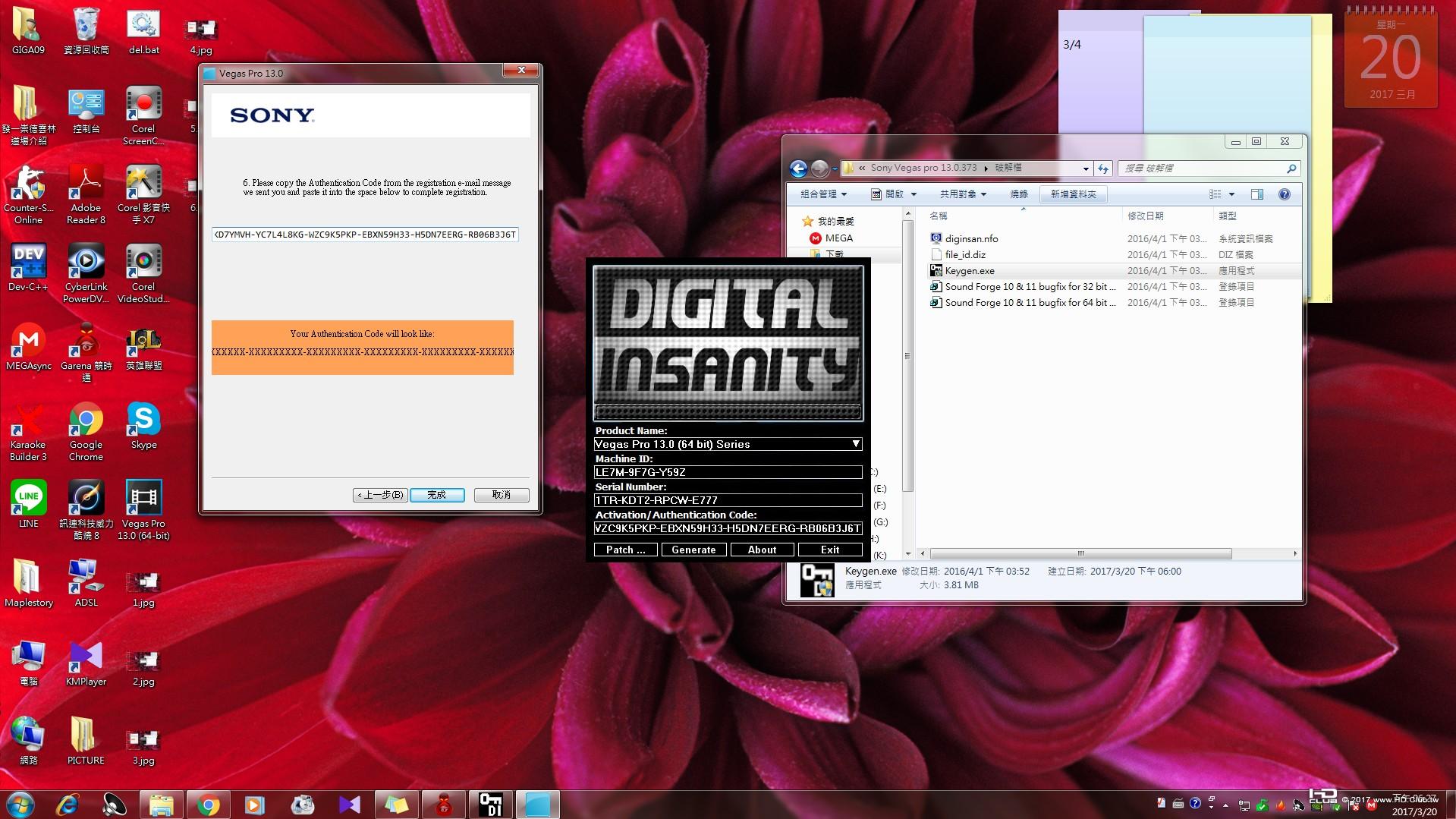Screen dimensions: 1456x819
Task: Click the 取消 button in Vegas dialog
Action: coord(501,495)
